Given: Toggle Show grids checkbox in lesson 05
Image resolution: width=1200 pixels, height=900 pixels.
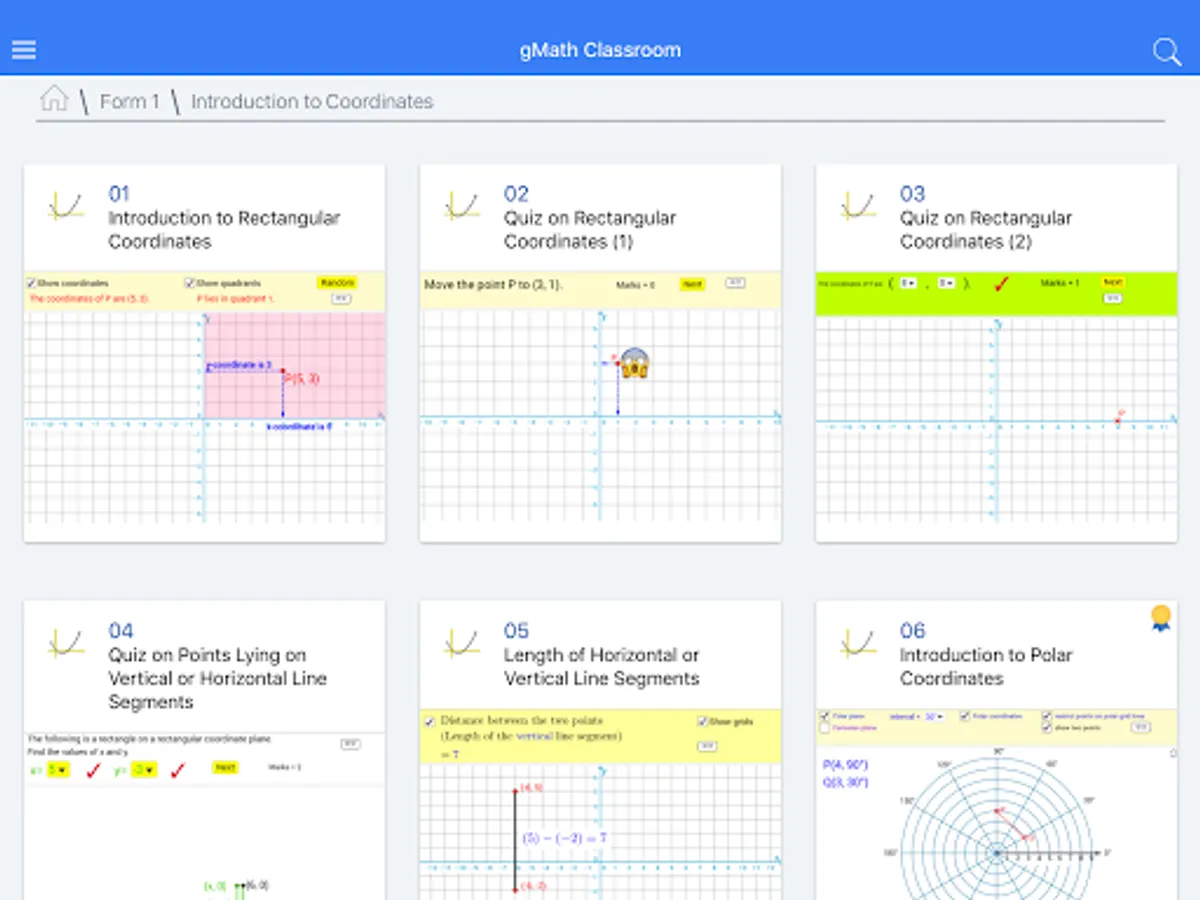Looking at the screenshot, I should point(702,721).
